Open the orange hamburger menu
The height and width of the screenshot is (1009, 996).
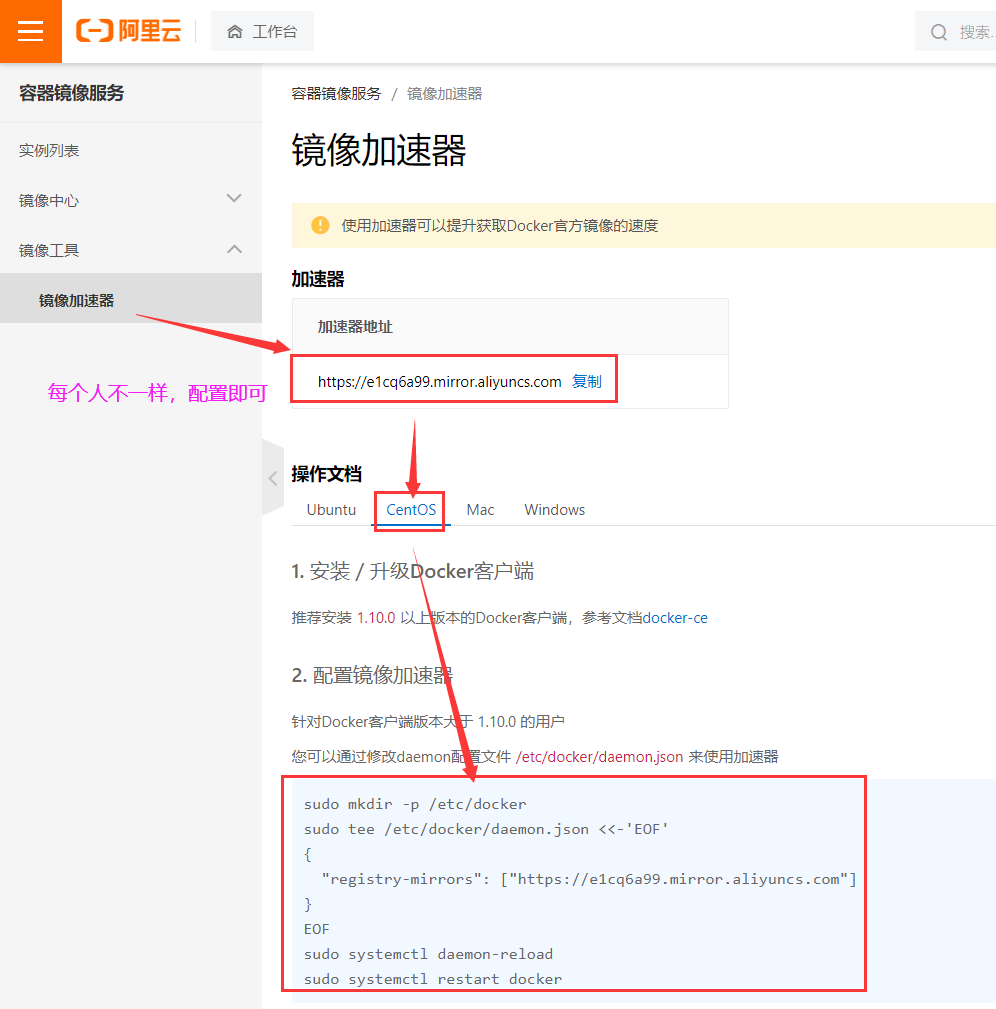[x=31, y=31]
